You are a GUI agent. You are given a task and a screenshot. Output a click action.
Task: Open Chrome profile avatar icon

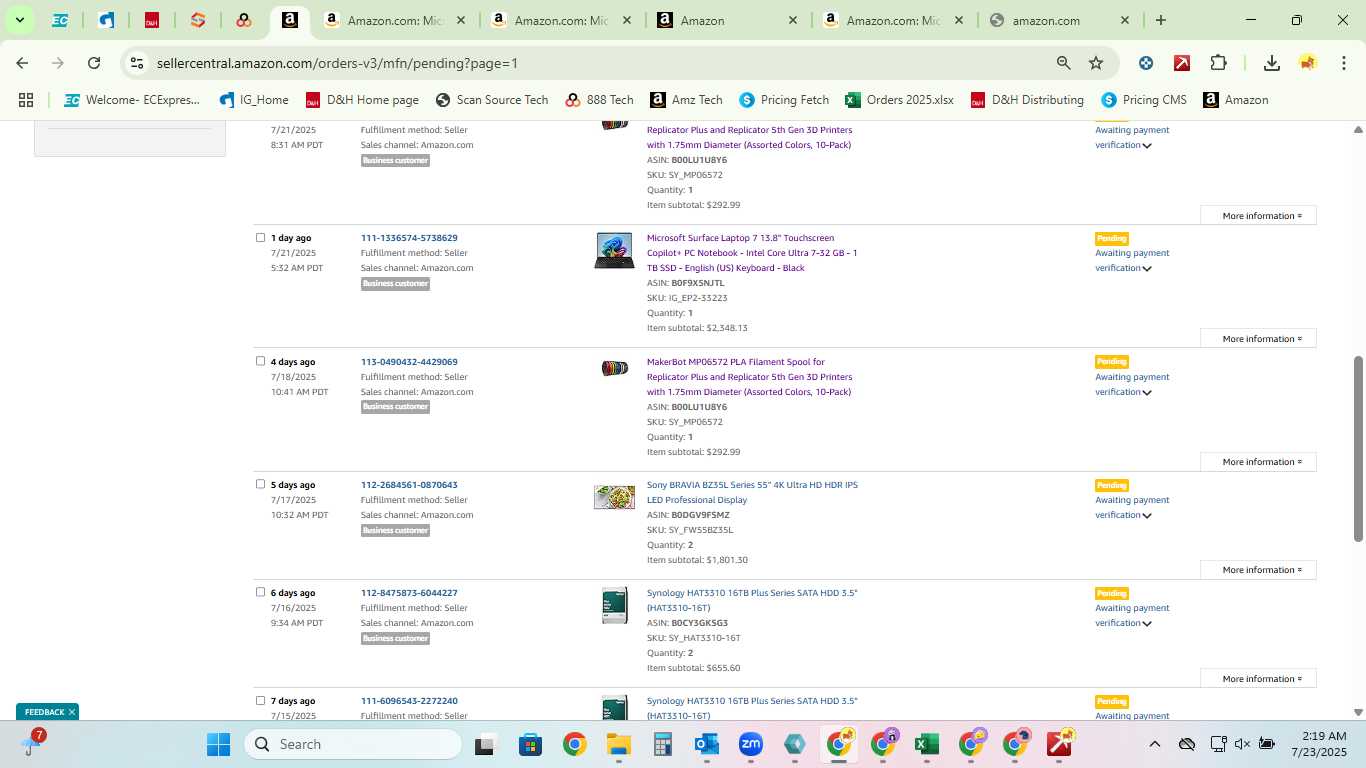tap(1308, 63)
